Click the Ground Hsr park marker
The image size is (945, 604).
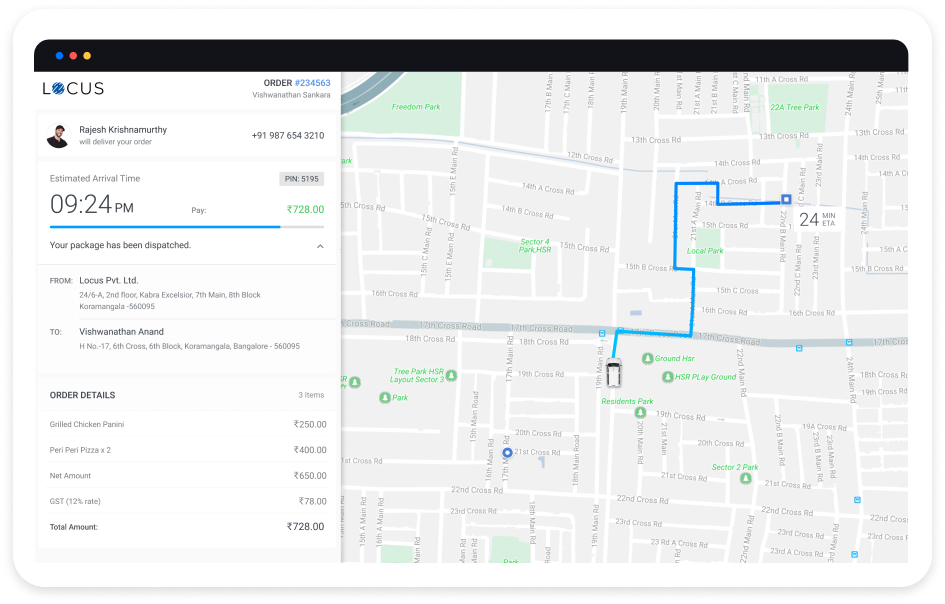click(646, 358)
